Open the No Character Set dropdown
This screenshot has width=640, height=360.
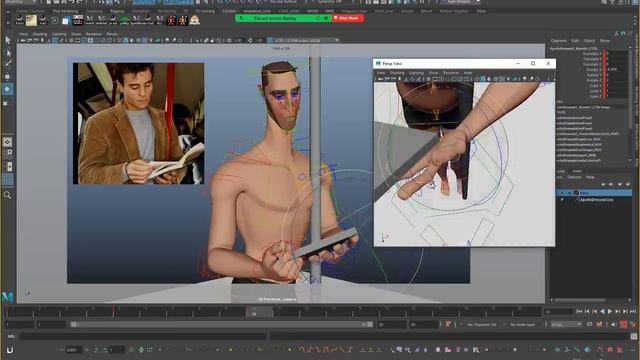tap(482, 324)
